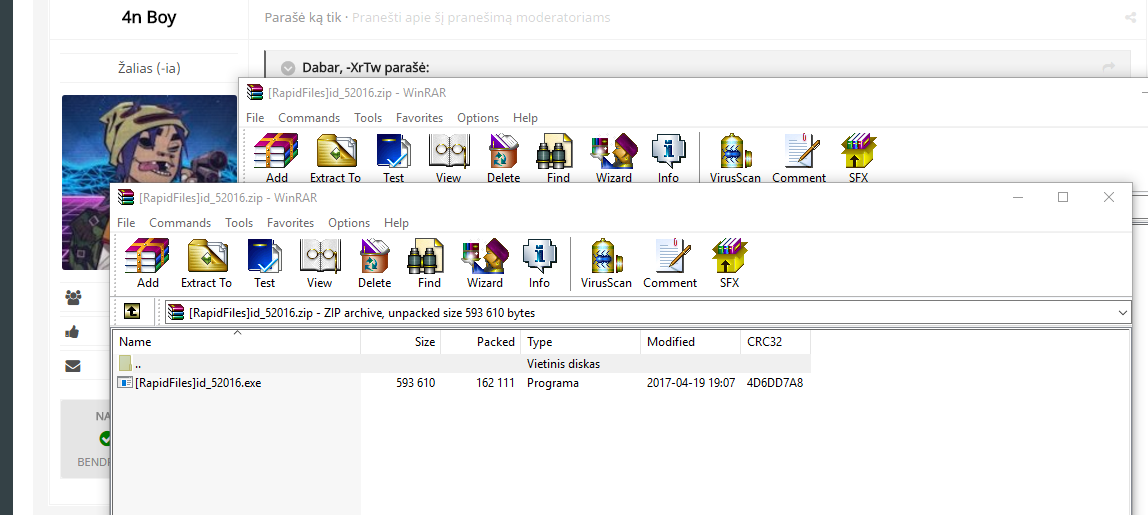Sort by Modified column header
Screen dimensions: 1148x515
[690, 341]
